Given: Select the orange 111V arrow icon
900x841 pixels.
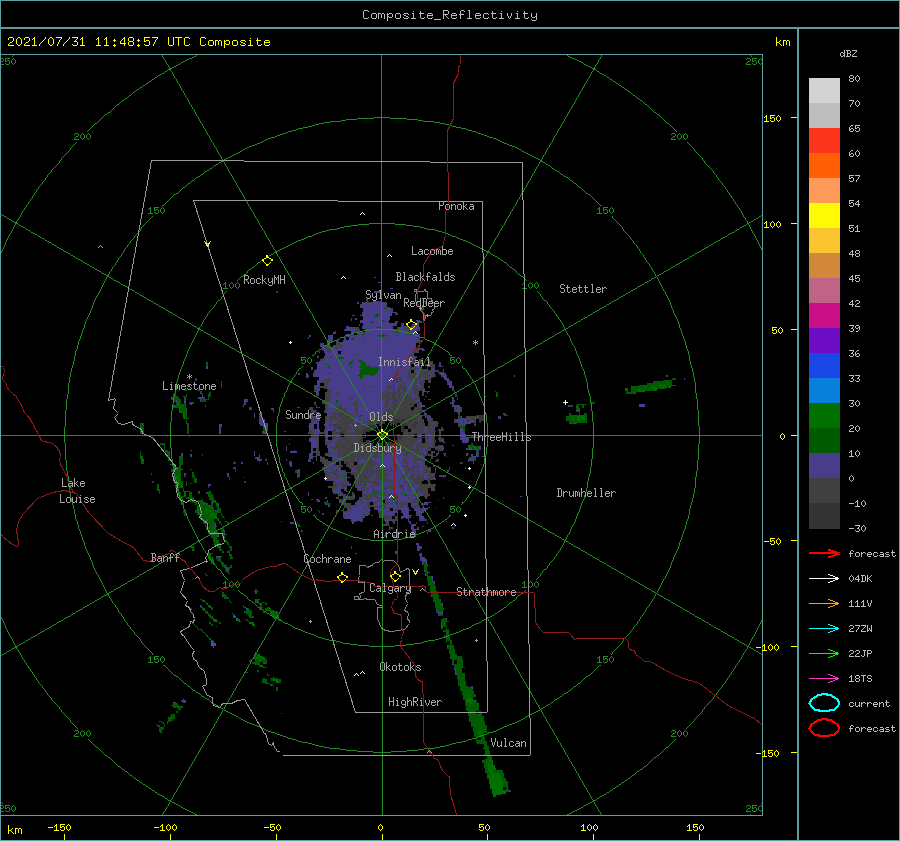Looking at the screenshot, I should click(x=824, y=603).
